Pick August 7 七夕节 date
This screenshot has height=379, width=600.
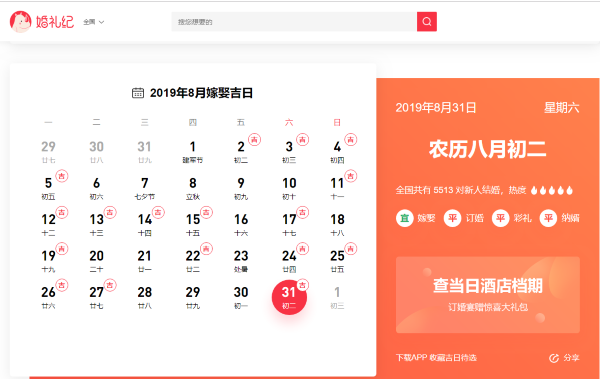pyautogui.click(x=145, y=188)
